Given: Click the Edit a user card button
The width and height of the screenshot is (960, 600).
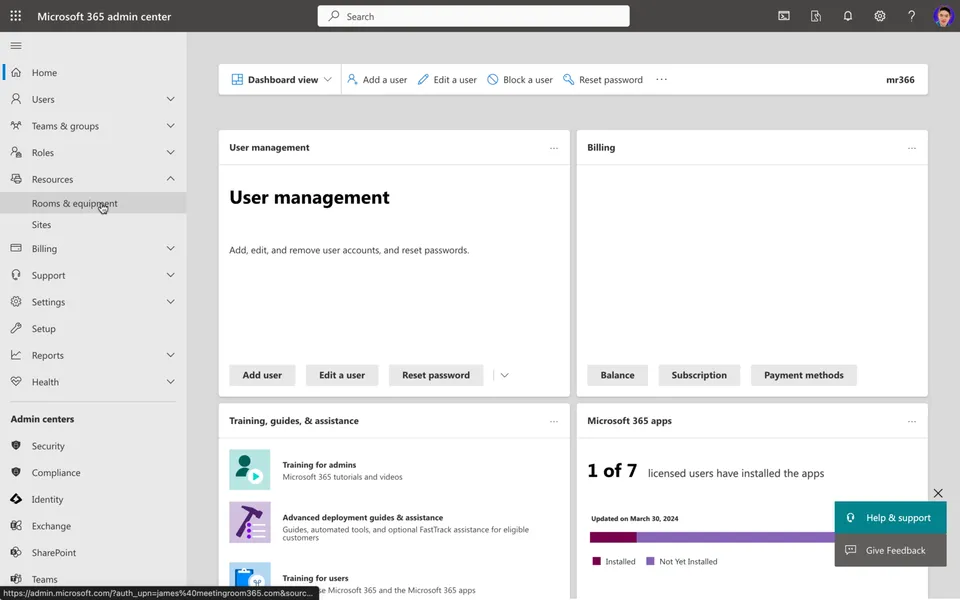Looking at the screenshot, I should 342,375.
